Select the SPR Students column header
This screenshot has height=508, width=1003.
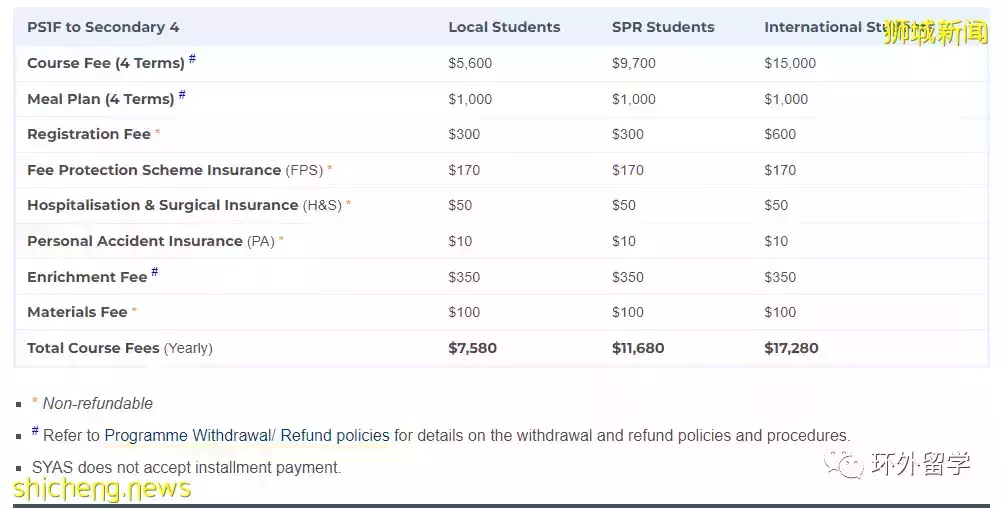663,27
